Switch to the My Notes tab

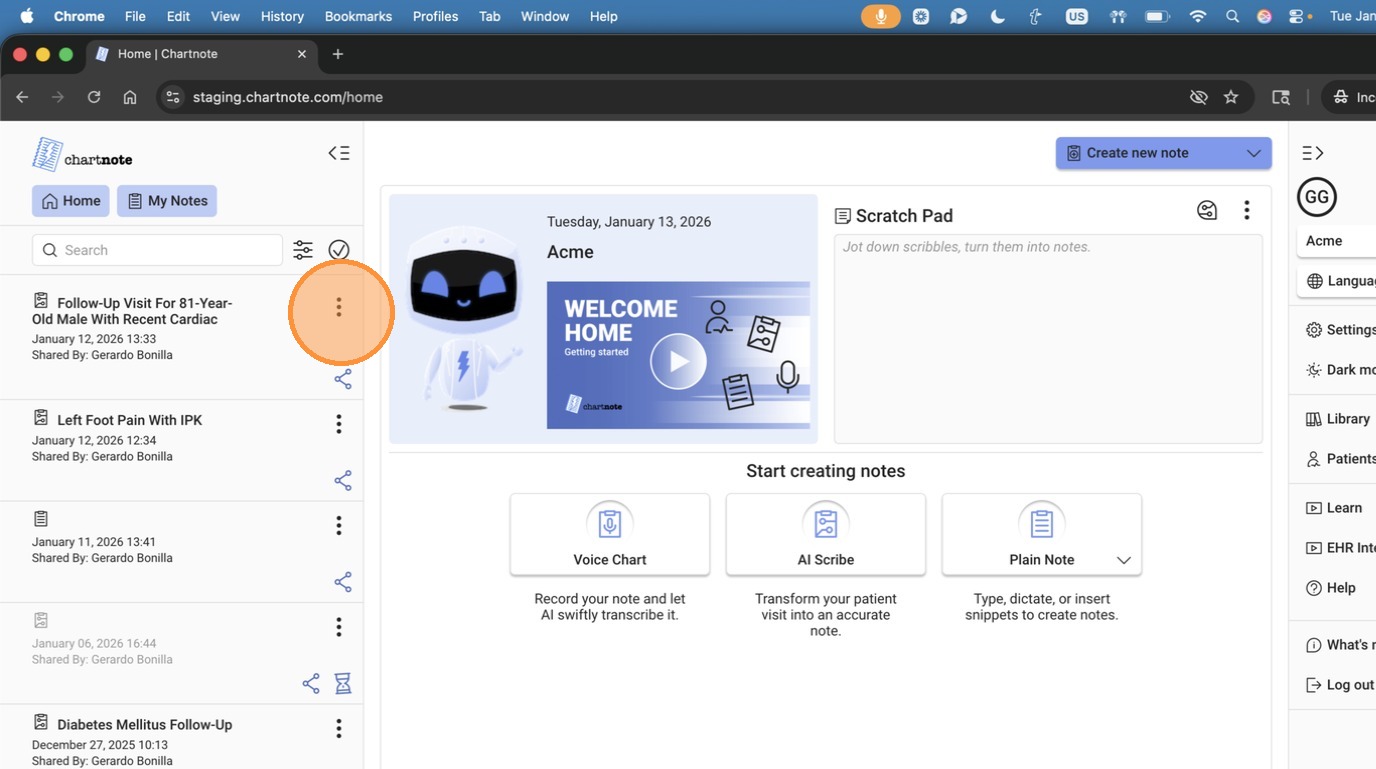coord(167,201)
